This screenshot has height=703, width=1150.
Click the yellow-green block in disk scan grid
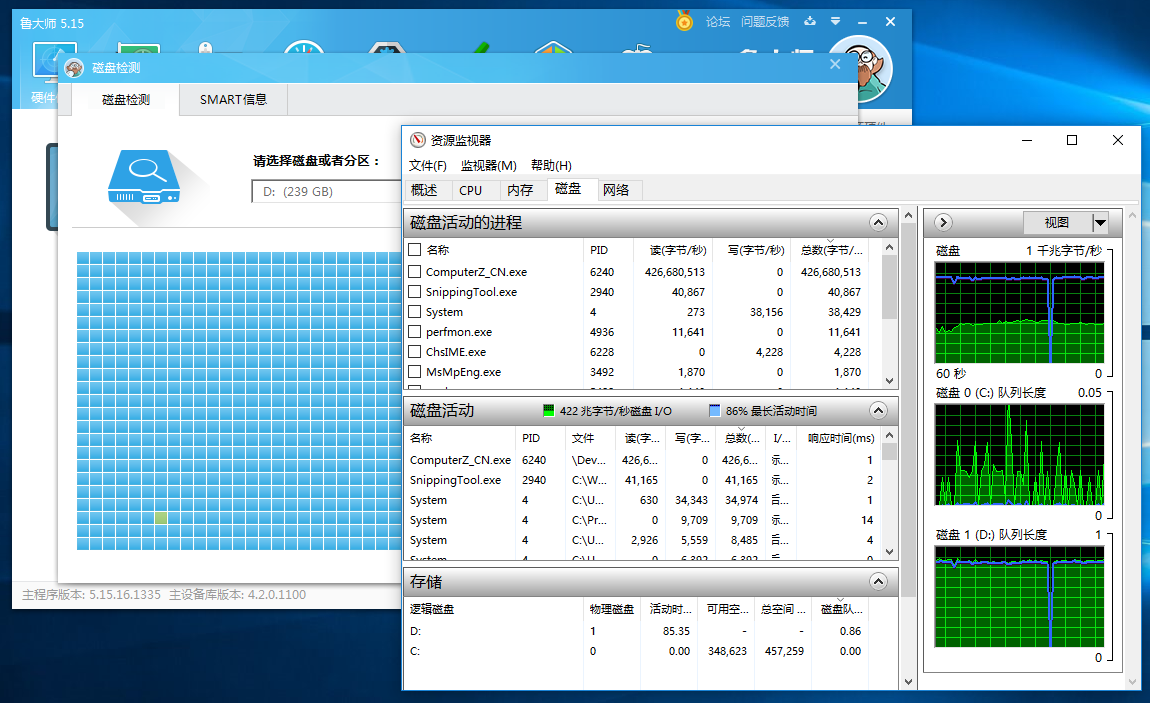tap(161, 518)
